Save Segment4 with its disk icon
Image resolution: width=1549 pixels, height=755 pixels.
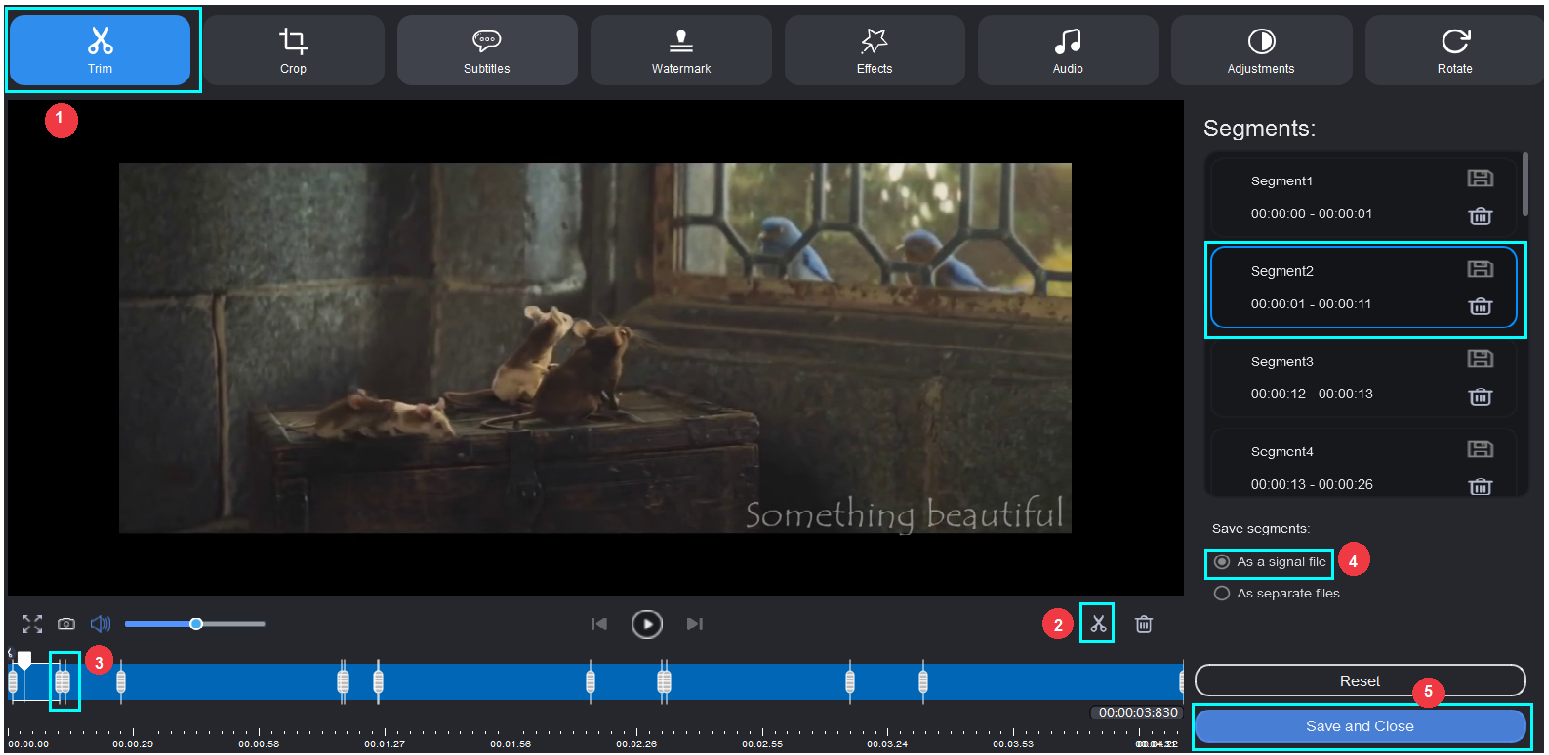point(1480,449)
